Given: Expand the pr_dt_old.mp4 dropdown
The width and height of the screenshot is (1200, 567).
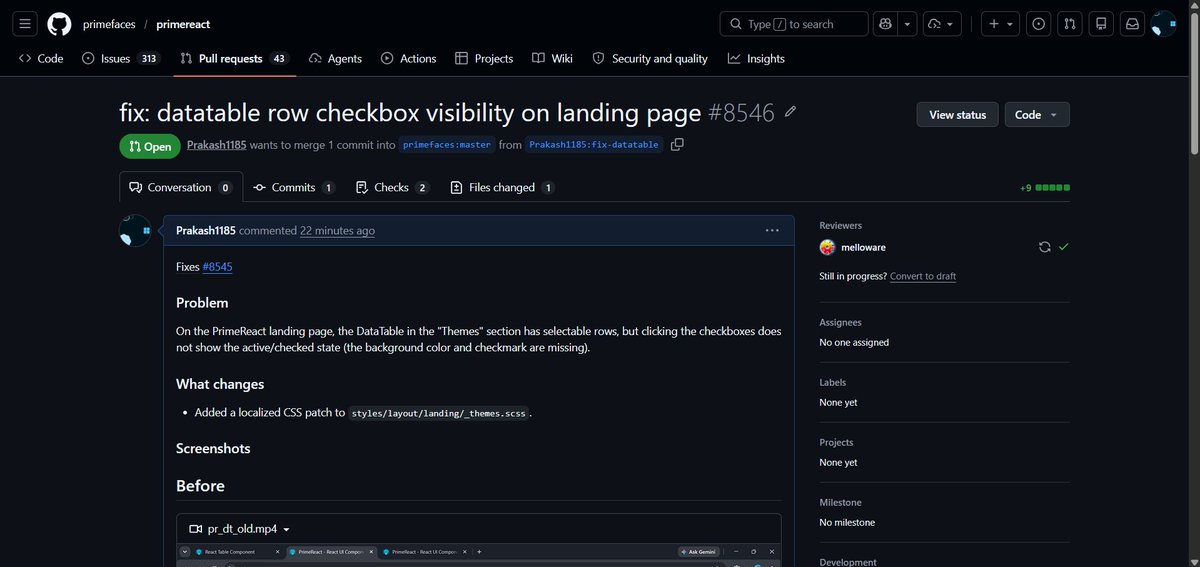Looking at the screenshot, I should pos(287,529).
